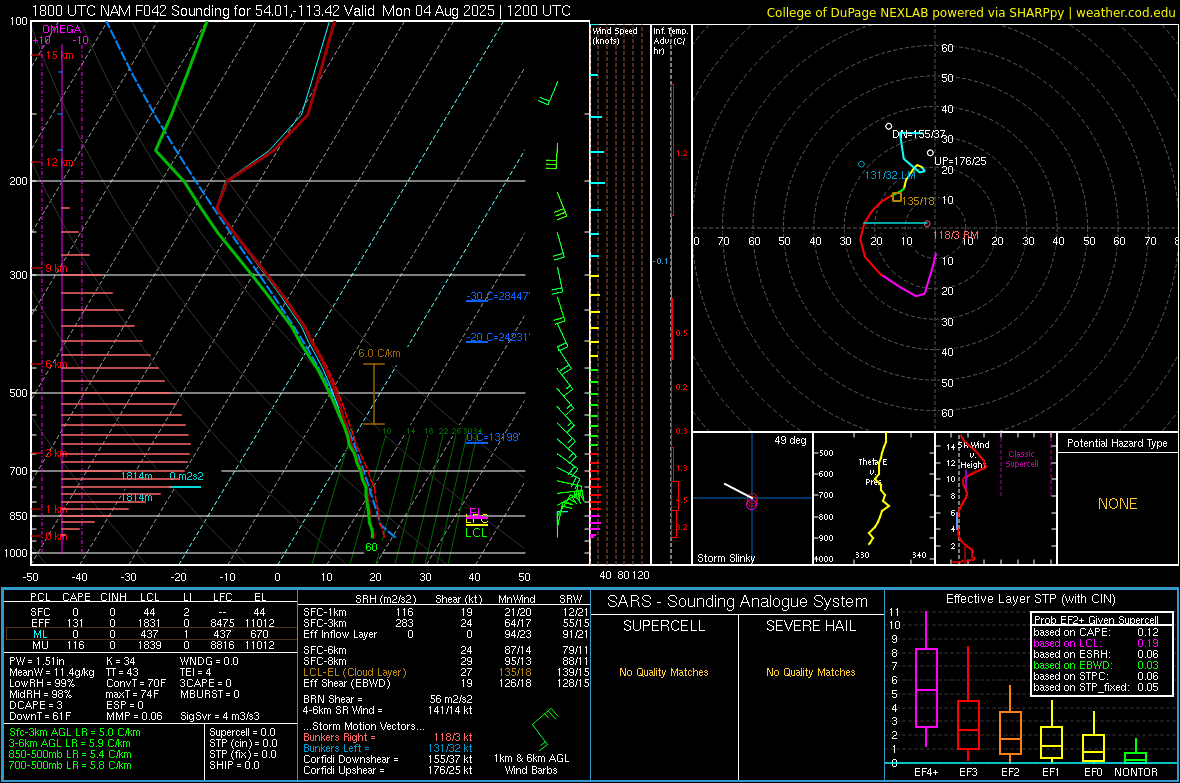Click the 49 deg slinky tilt value
This screenshot has height=783, width=1180.
click(790, 440)
